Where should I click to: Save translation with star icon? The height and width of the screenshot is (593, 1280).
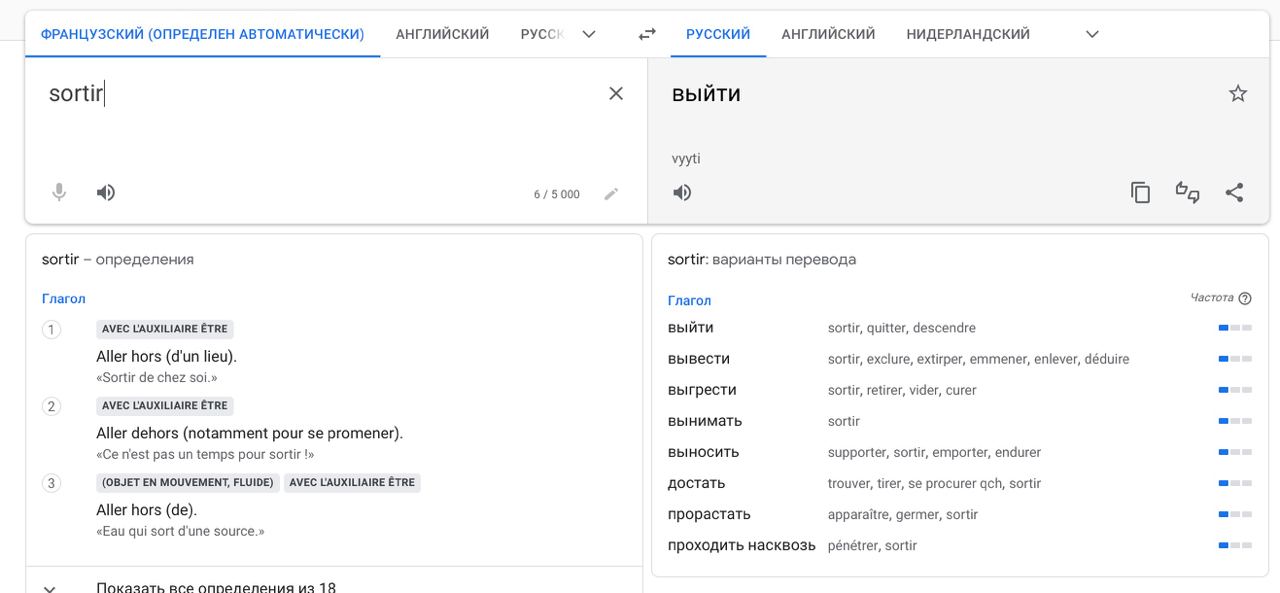(1238, 94)
